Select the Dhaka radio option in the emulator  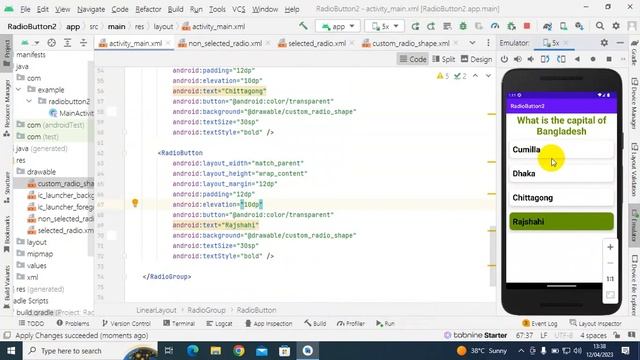561,173
